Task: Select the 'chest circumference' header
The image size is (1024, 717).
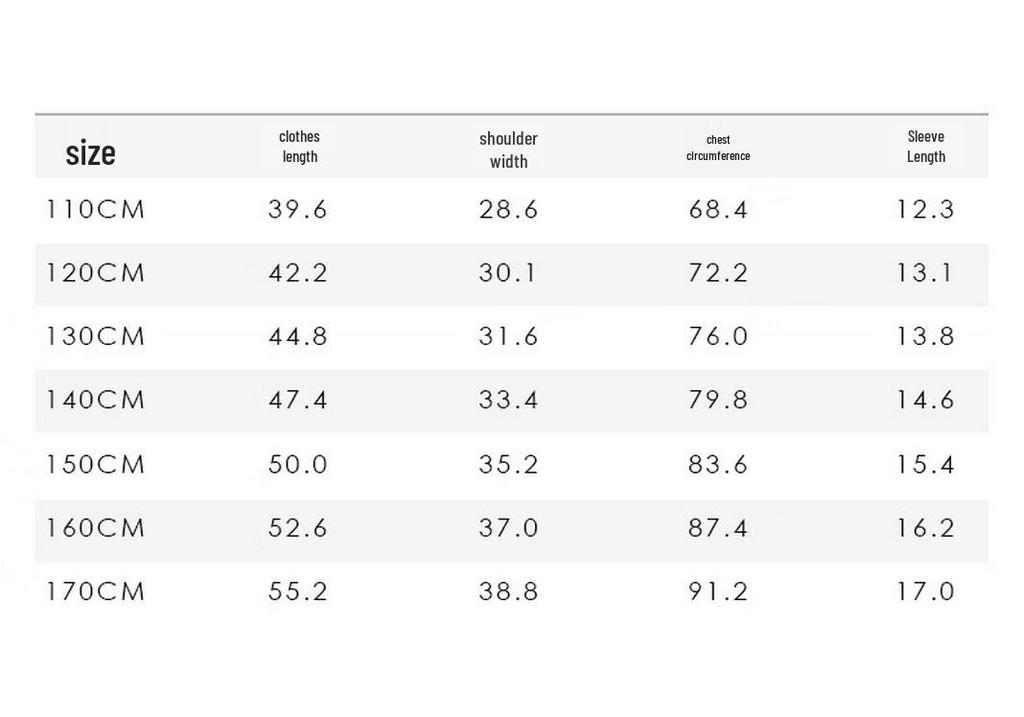Action: (718, 148)
